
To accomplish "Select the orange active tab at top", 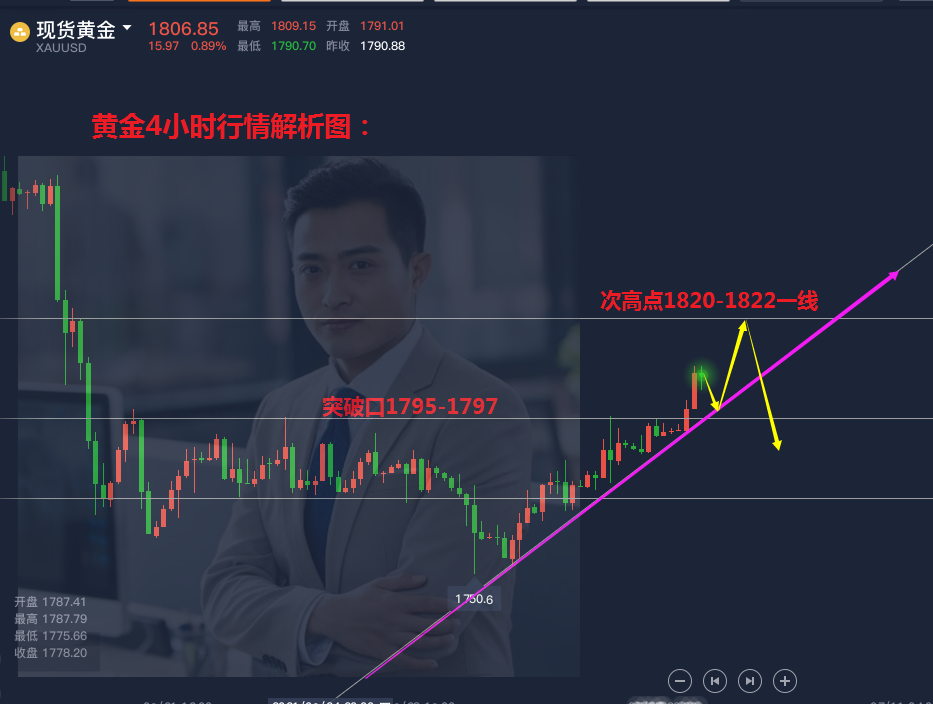I will pos(199,1).
